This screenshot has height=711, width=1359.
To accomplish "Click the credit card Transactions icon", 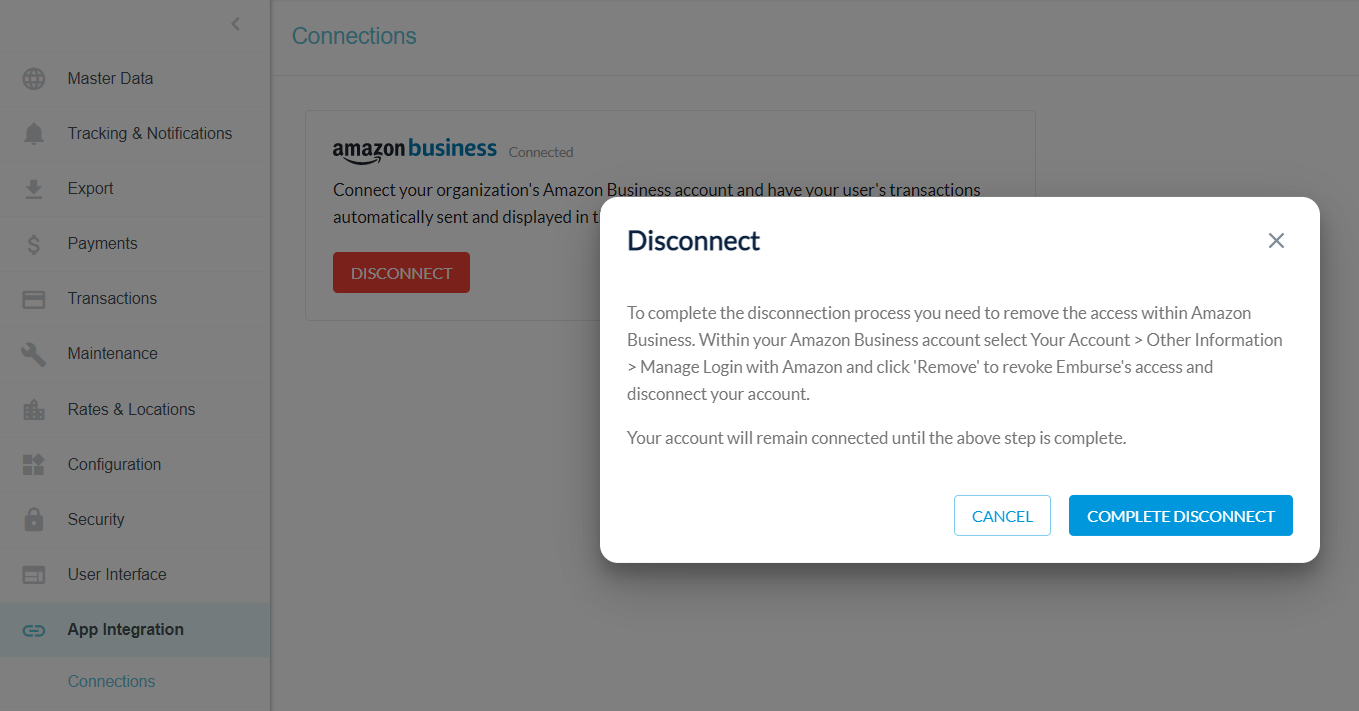I will pyautogui.click(x=34, y=299).
